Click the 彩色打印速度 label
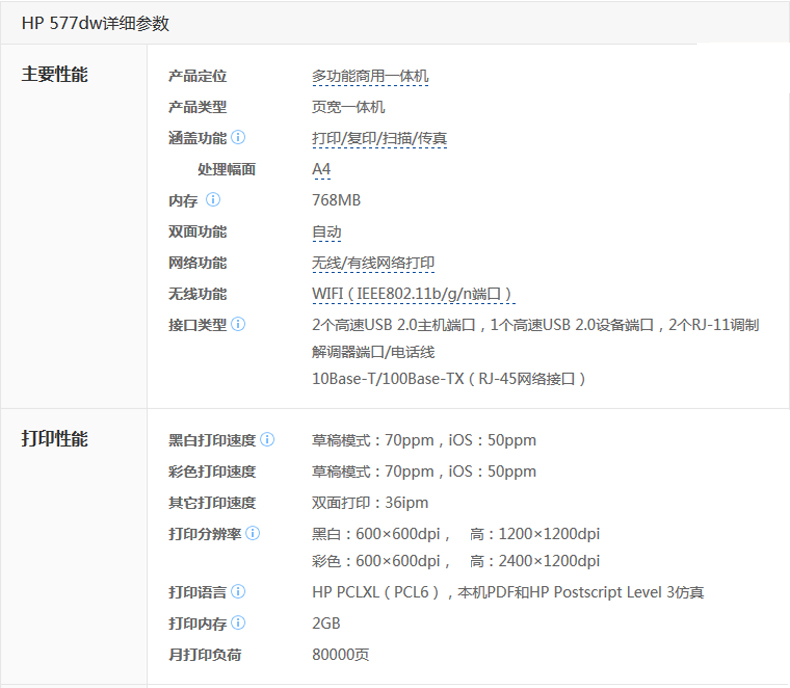The image size is (790, 688). 212,471
